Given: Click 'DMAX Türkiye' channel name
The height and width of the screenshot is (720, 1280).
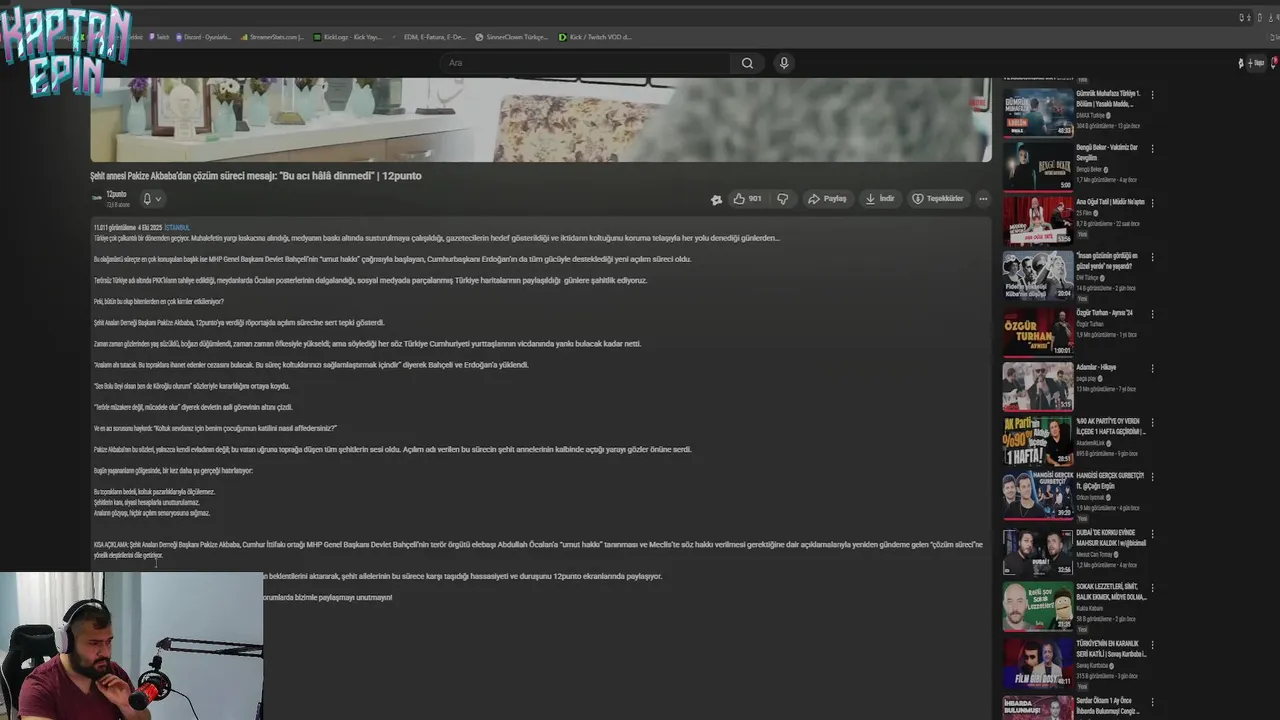Looking at the screenshot, I should point(1090,115).
